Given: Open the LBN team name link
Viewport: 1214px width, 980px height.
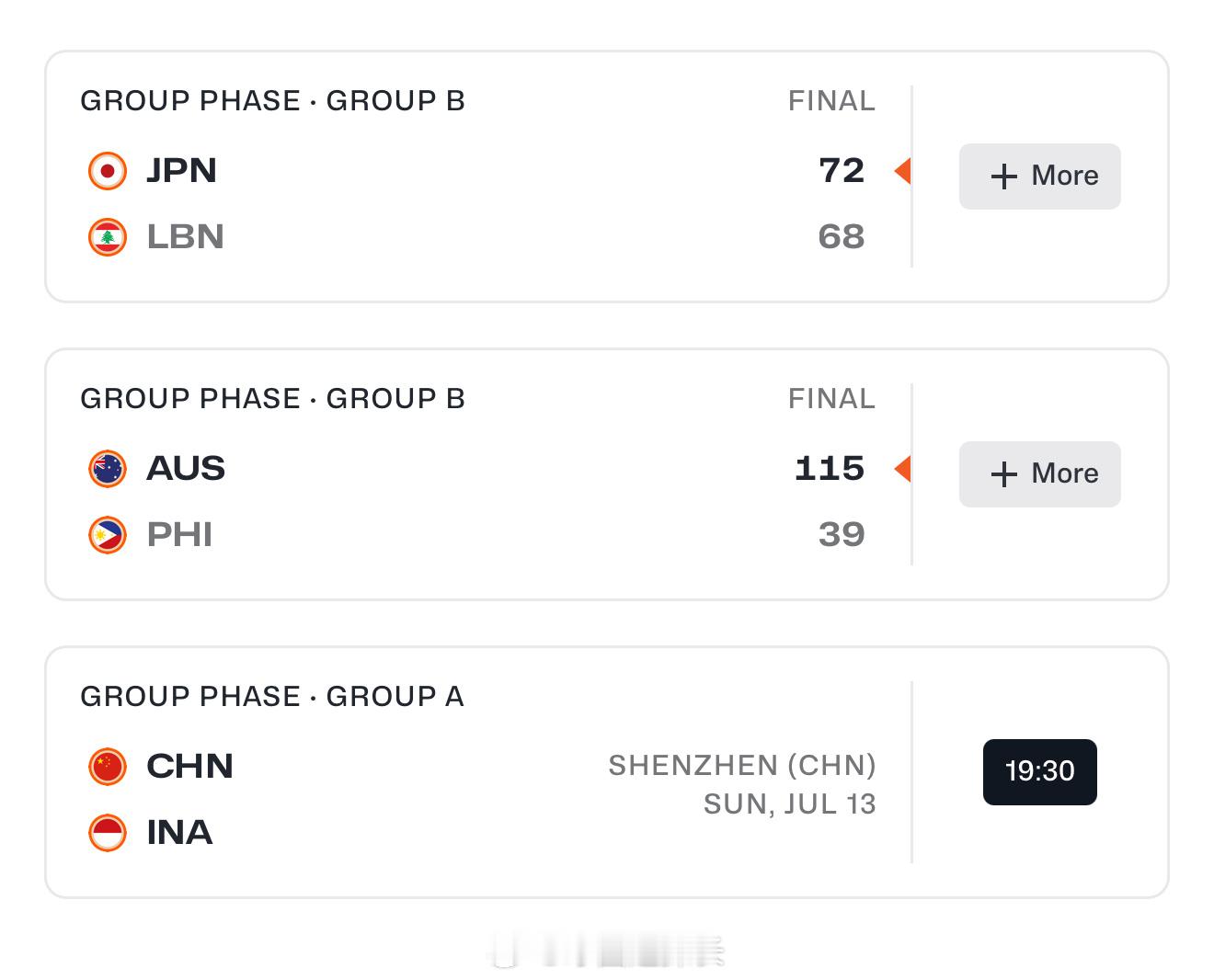Looking at the screenshot, I should click(185, 237).
